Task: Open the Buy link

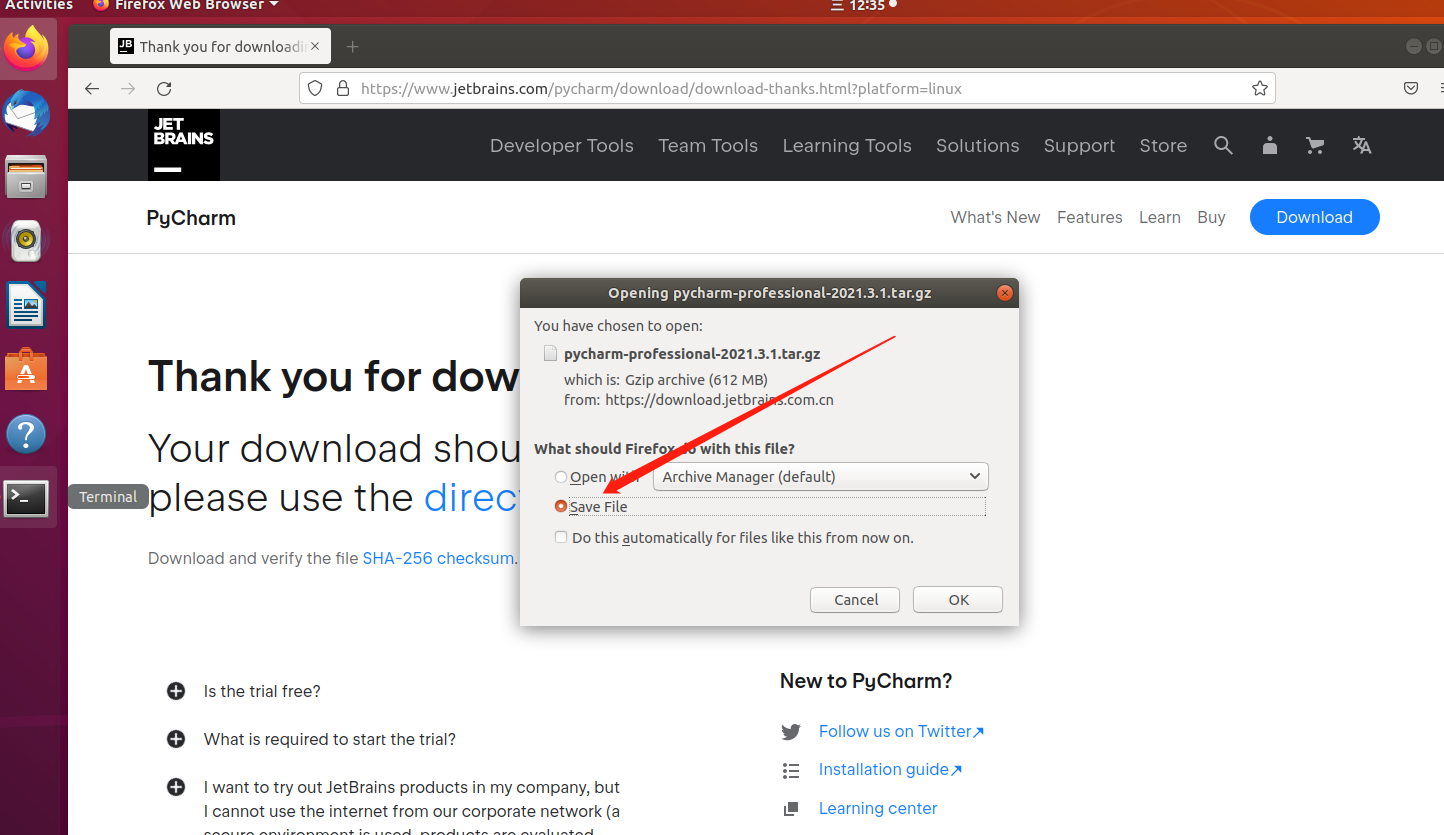Action: pos(1211,217)
